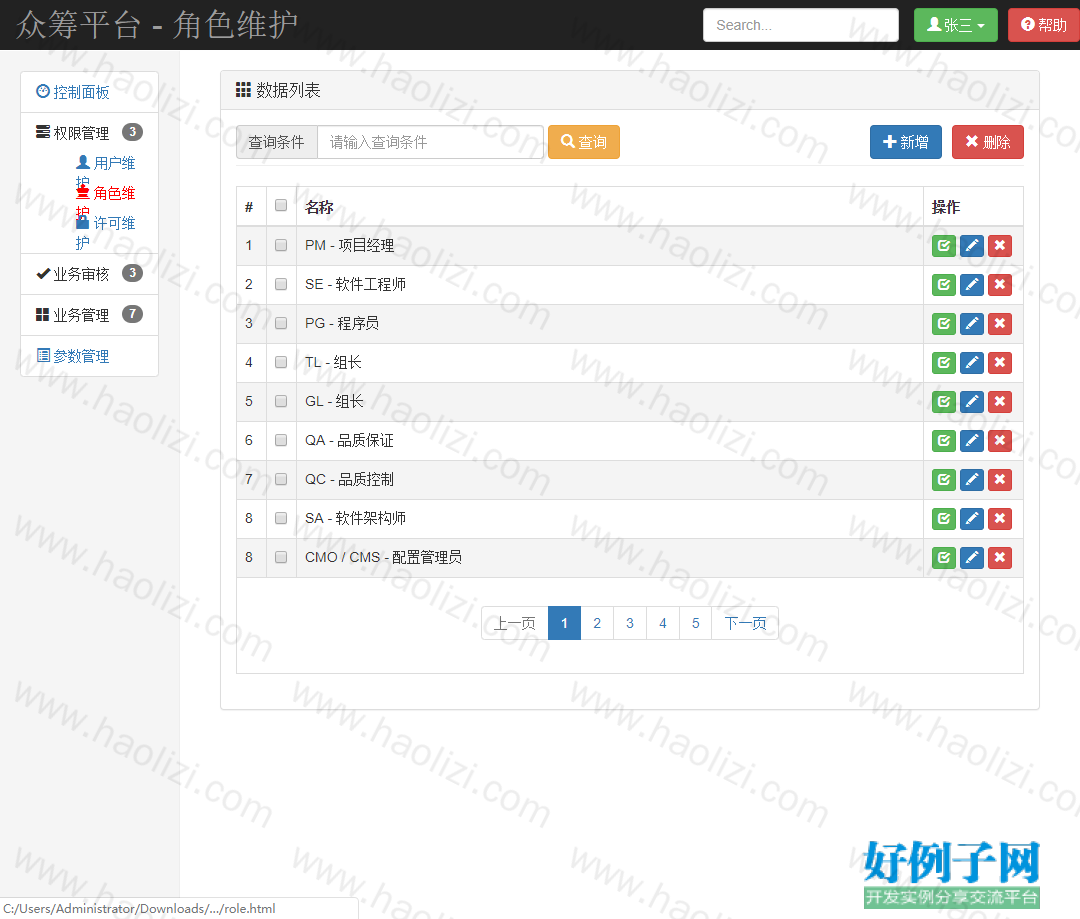The image size is (1080, 919).
Task: Check the box for QA - 品质保证
Action: [x=281, y=440]
